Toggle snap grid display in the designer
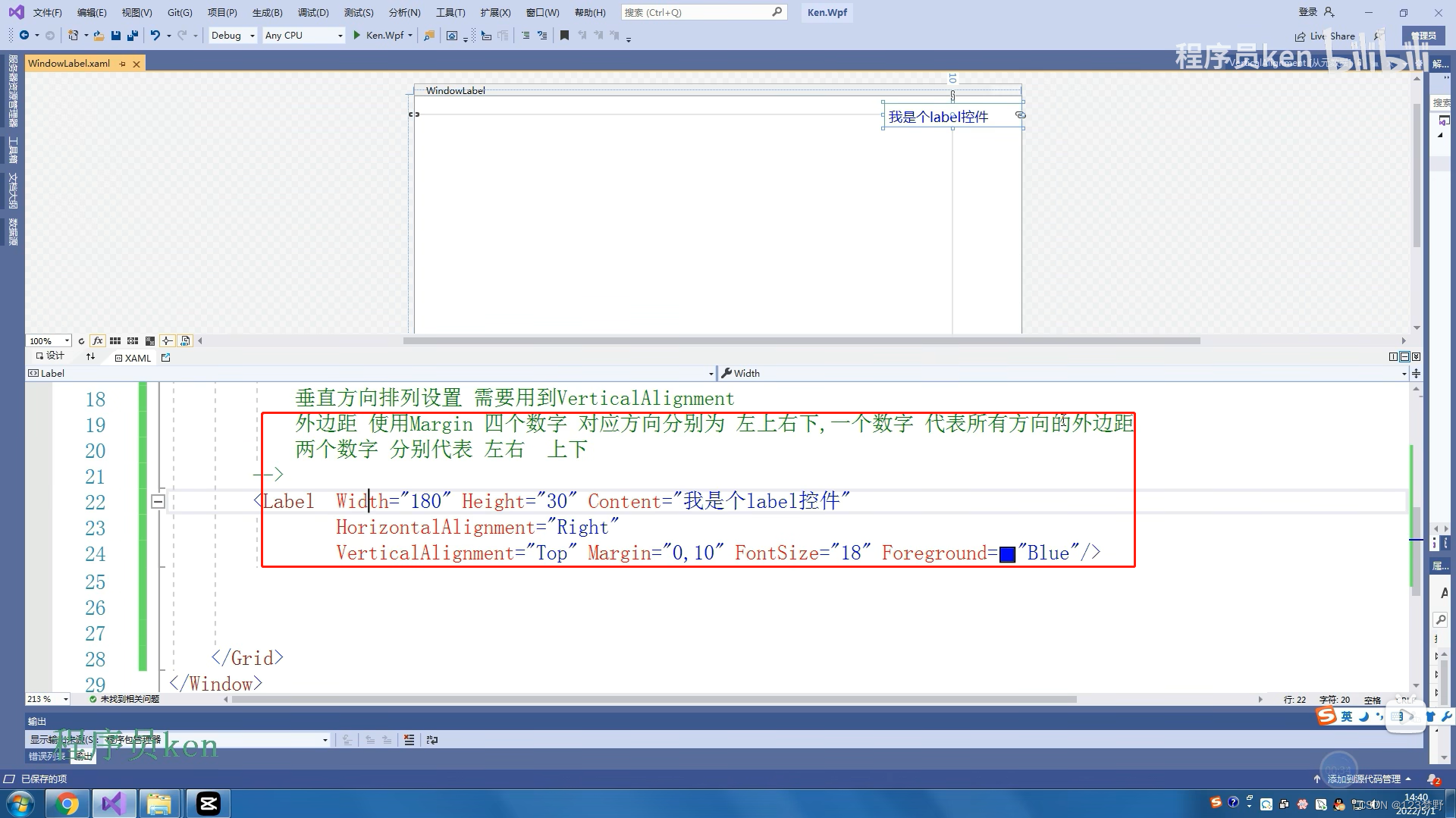This screenshot has height=818, width=1456. pyautogui.click(x=115, y=340)
